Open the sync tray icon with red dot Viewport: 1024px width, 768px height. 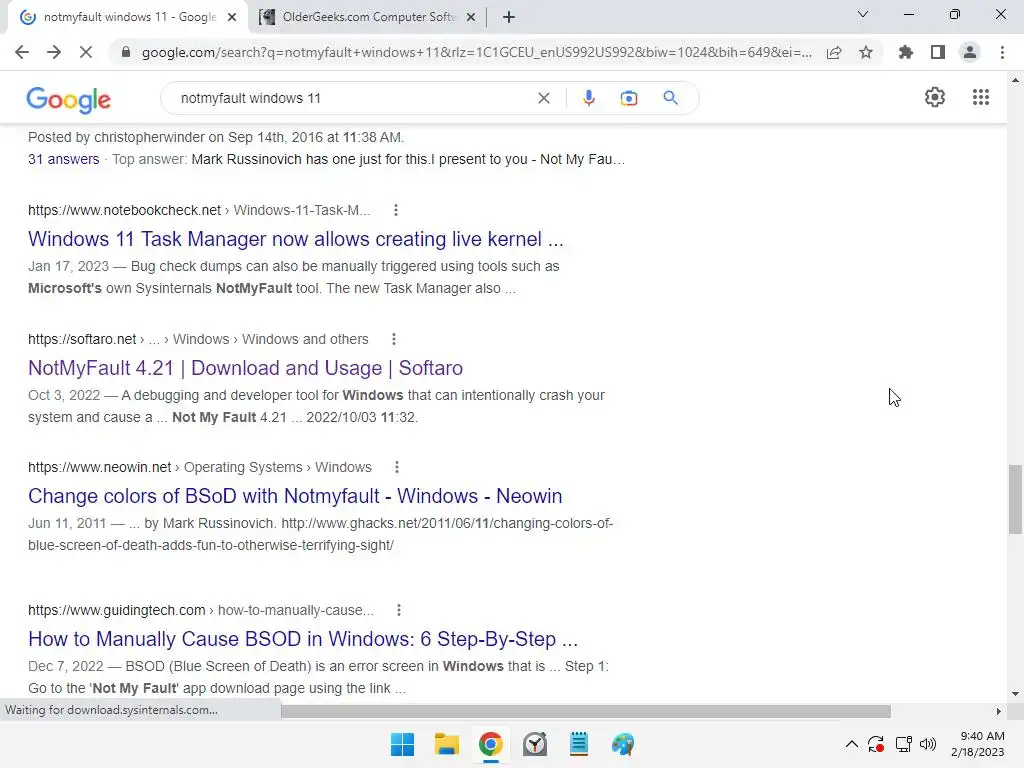click(x=876, y=744)
